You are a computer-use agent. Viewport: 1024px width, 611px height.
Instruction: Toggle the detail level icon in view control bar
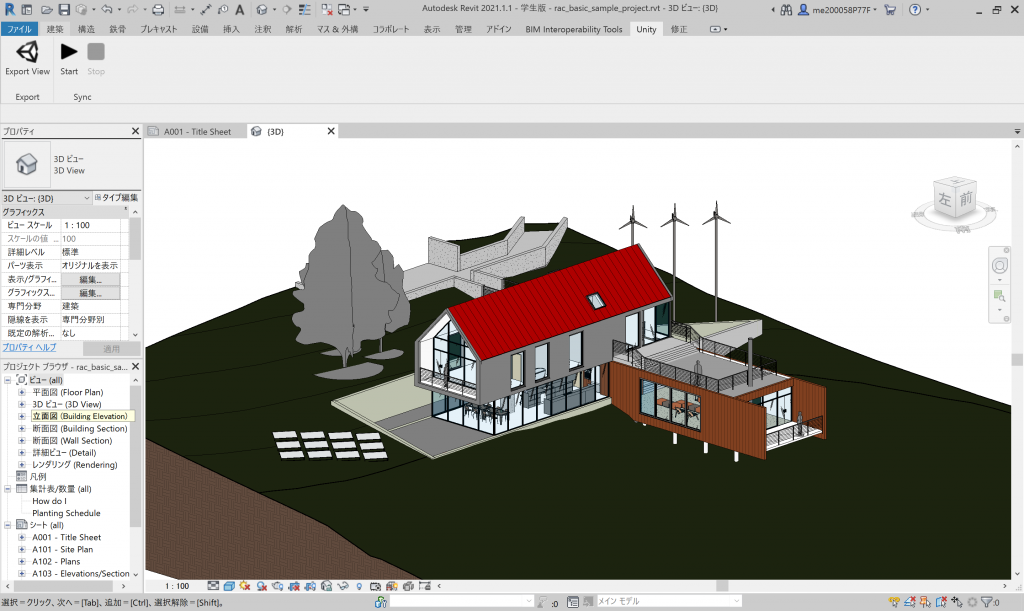[212, 586]
